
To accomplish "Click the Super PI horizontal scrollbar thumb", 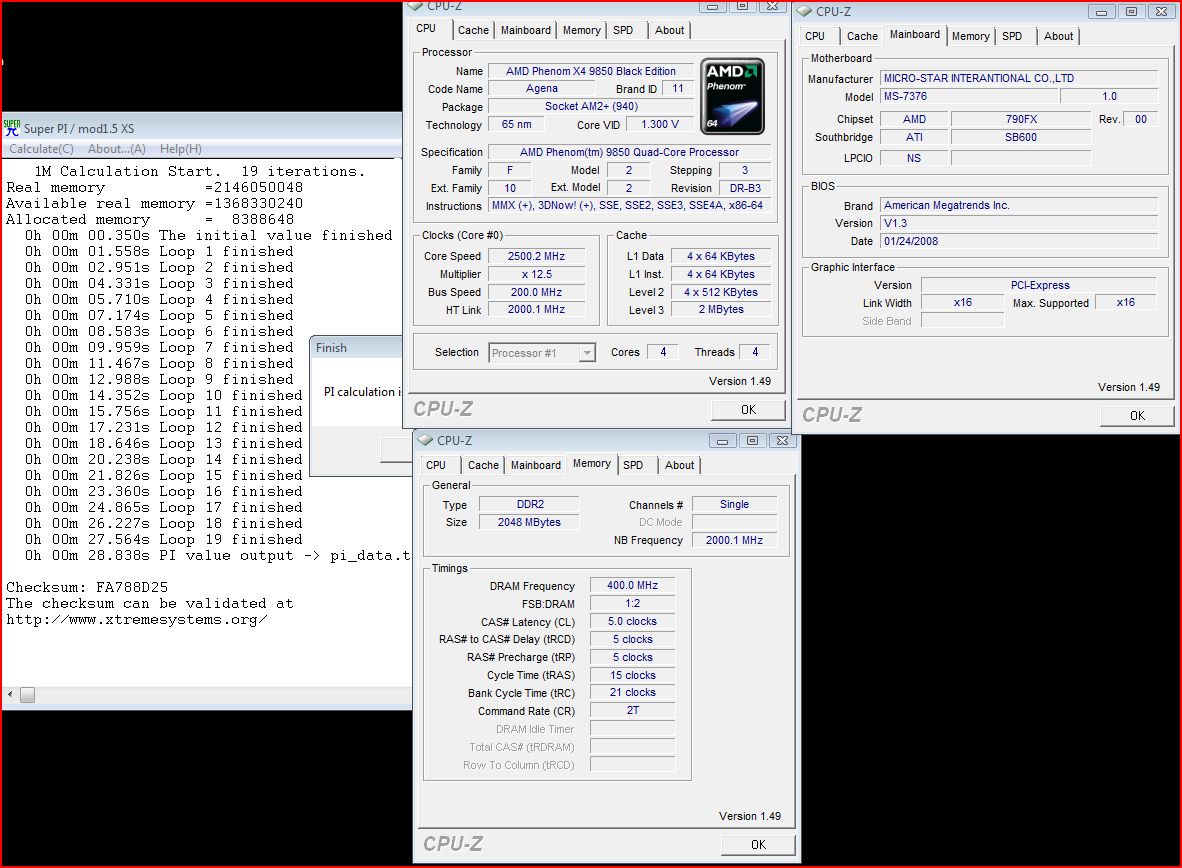I will point(27,695).
